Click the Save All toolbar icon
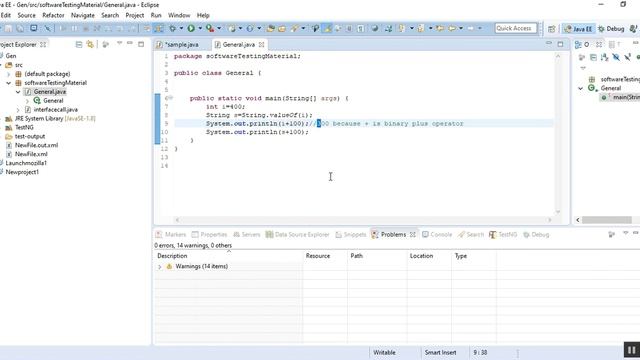Viewport: 640px width, 360px height. click(x=20, y=28)
